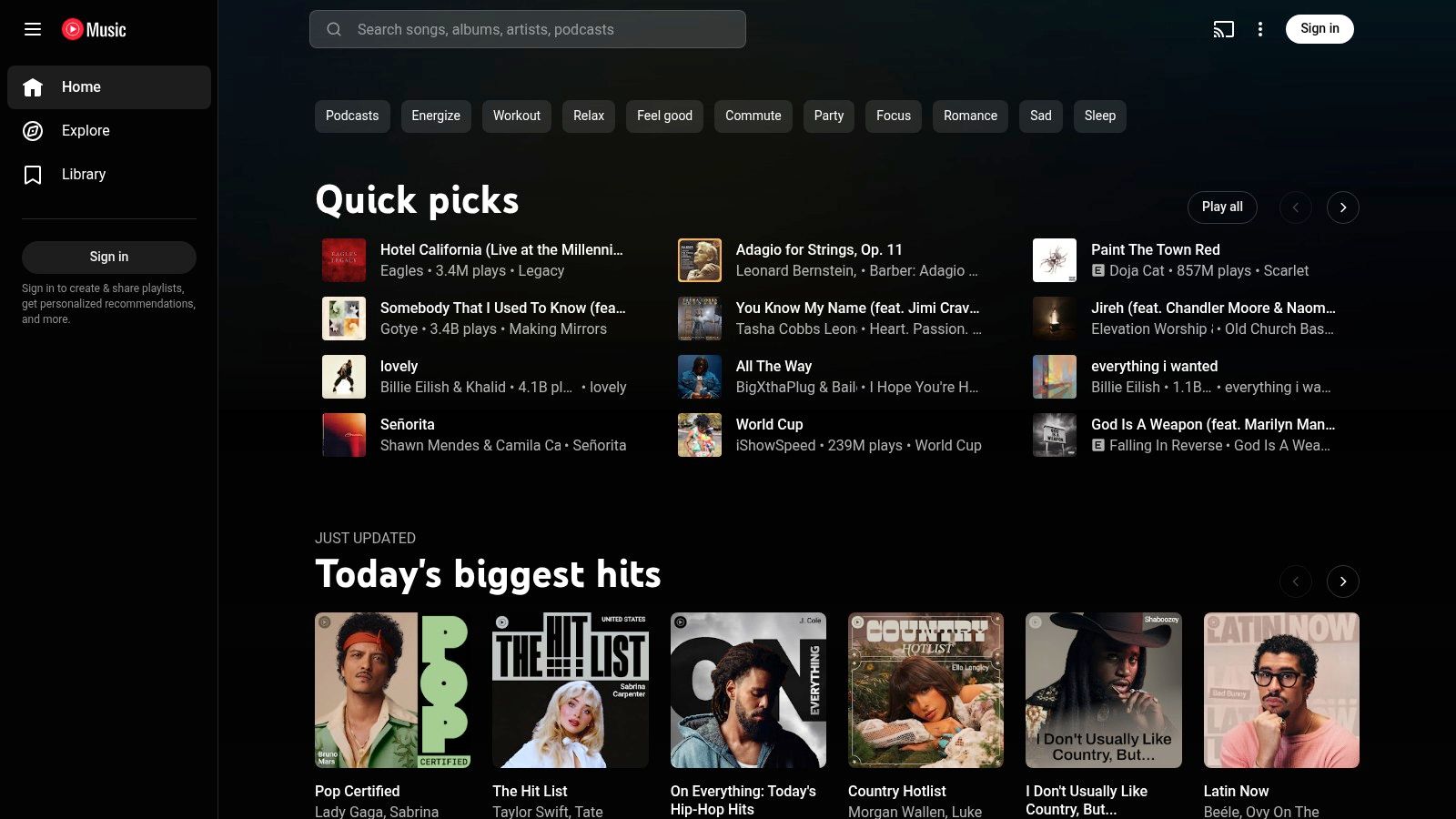The height and width of the screenshot is (819, 1456).
Task: Switch to the Podcasts chip
Action: [x=352, y=116]
